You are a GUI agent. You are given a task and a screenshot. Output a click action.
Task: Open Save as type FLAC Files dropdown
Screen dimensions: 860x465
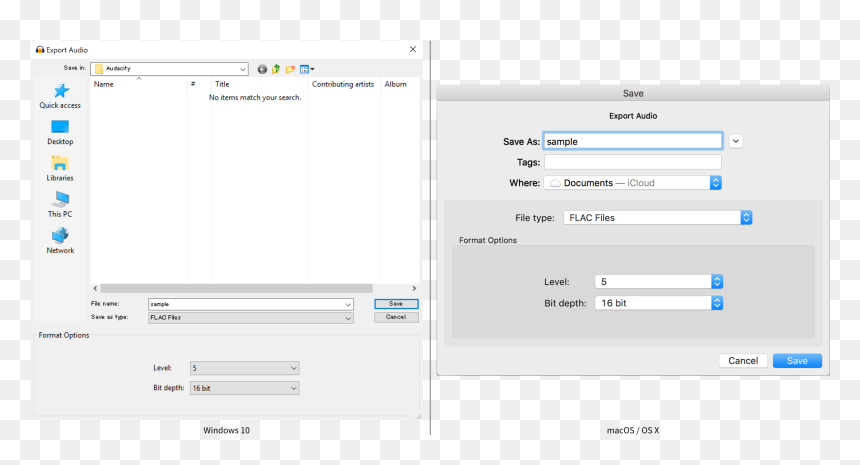348,318
